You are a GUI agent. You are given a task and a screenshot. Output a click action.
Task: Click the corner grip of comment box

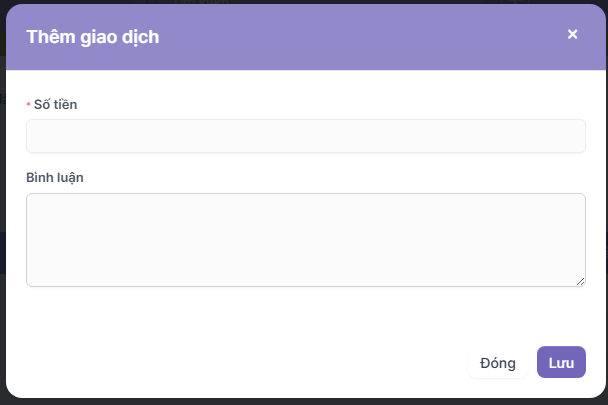(581, 282)
